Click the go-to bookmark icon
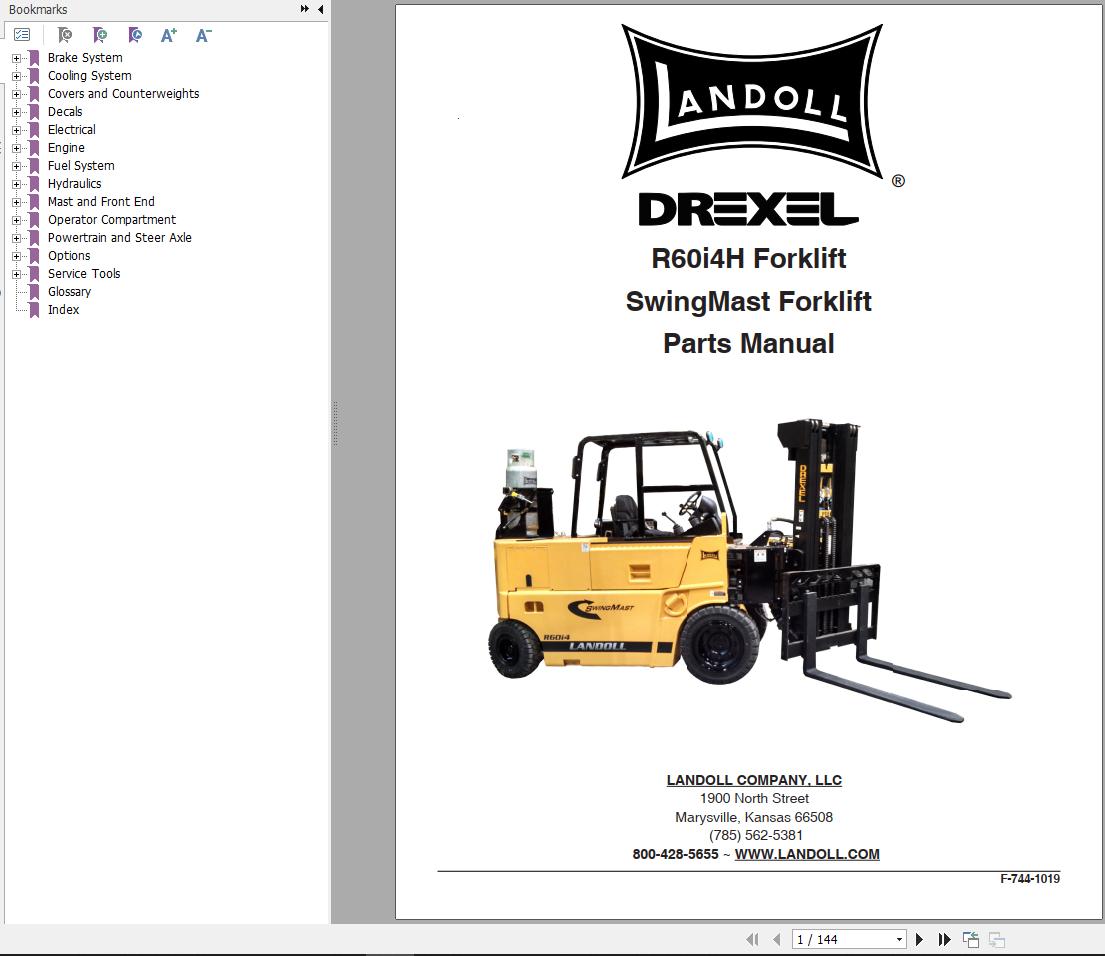1105x956 pixels. tap(135, 34)
